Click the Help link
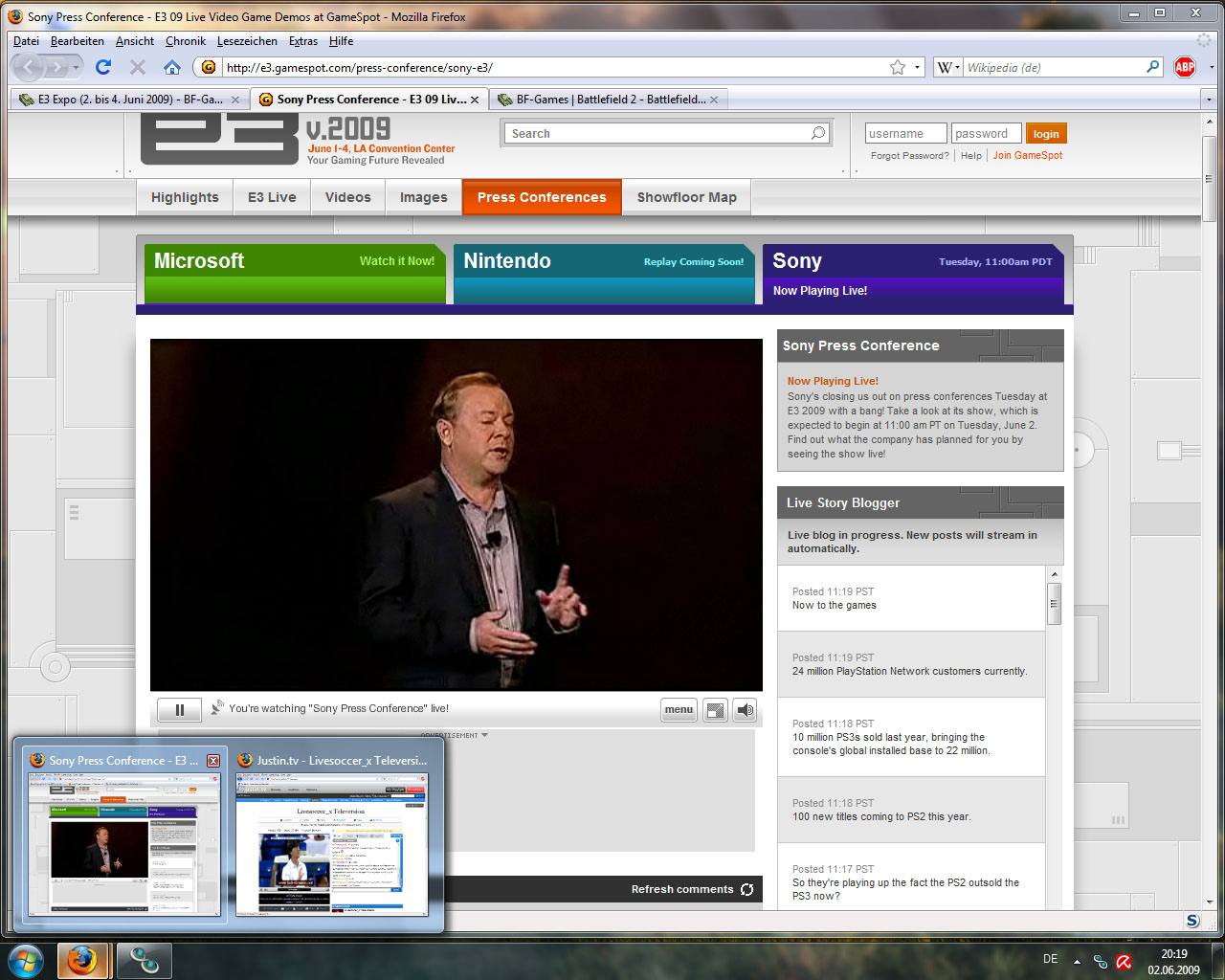1225x980 pixels. (971, 156)
